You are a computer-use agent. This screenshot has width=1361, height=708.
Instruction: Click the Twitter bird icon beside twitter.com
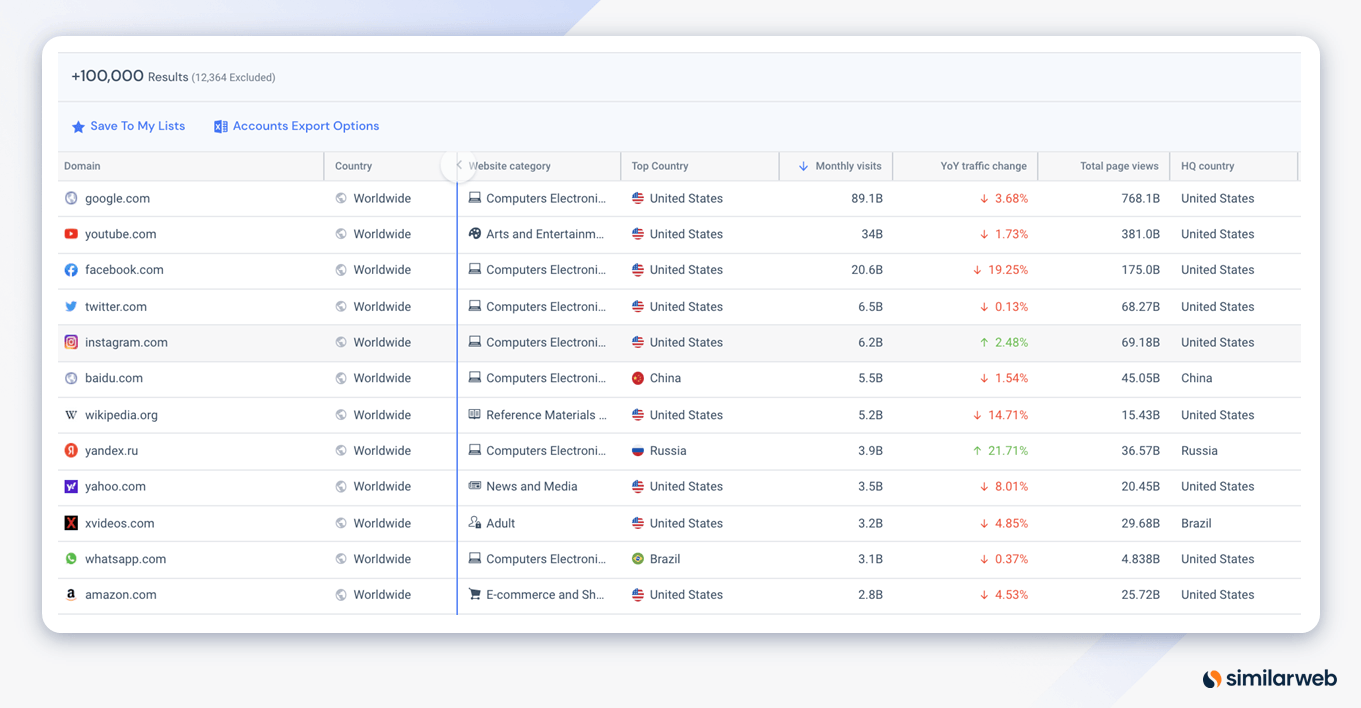coord(70,306)
